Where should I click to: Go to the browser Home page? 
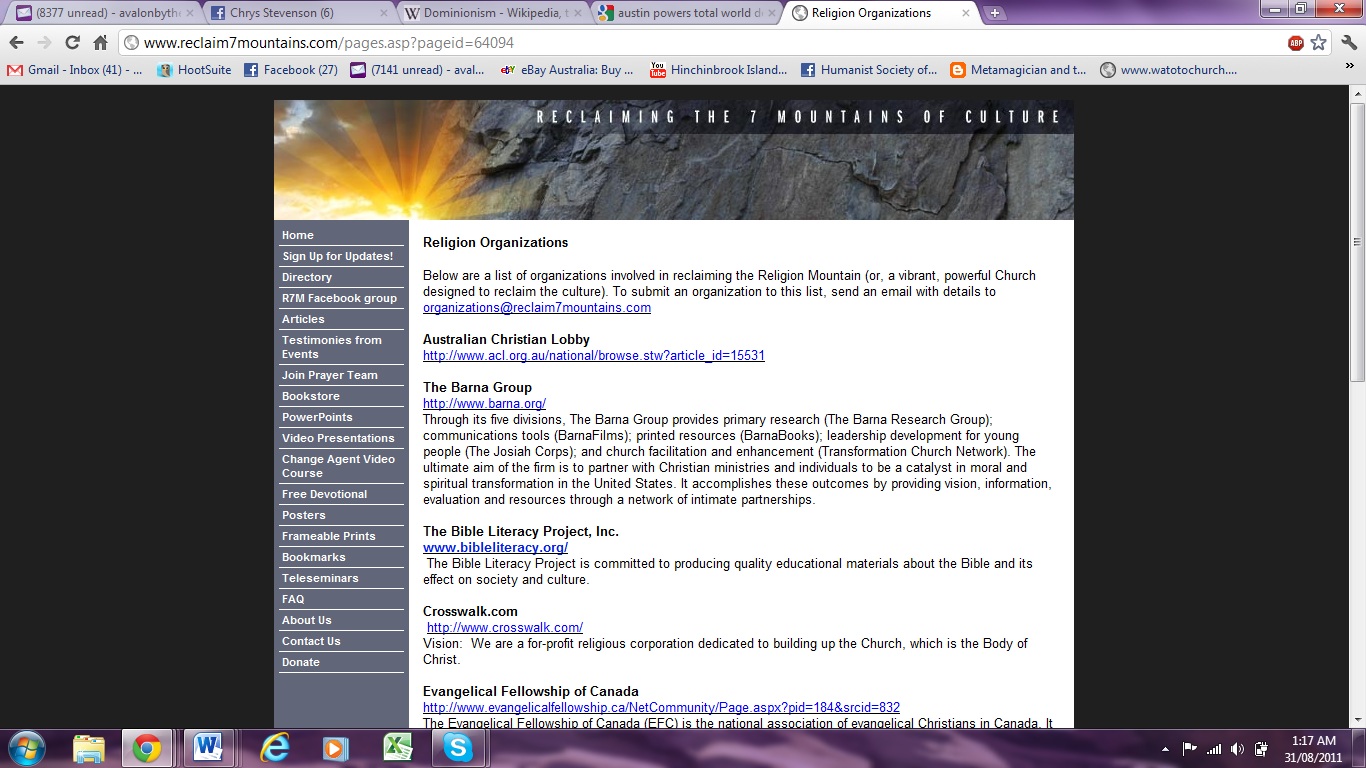(100, 43)
